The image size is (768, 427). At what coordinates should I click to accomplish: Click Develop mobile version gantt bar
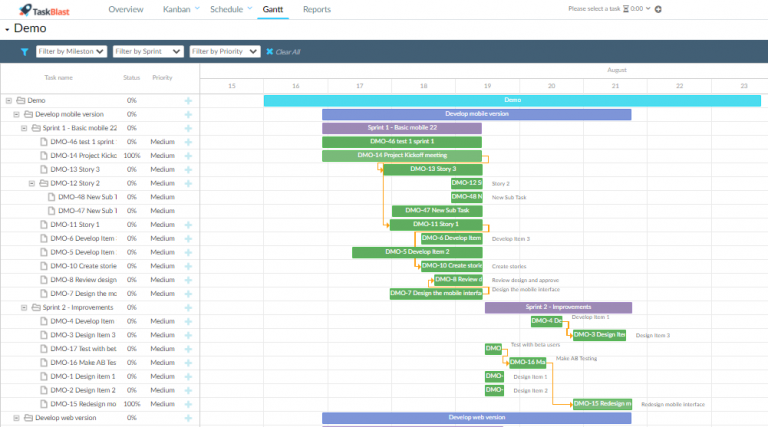(477, 114)
